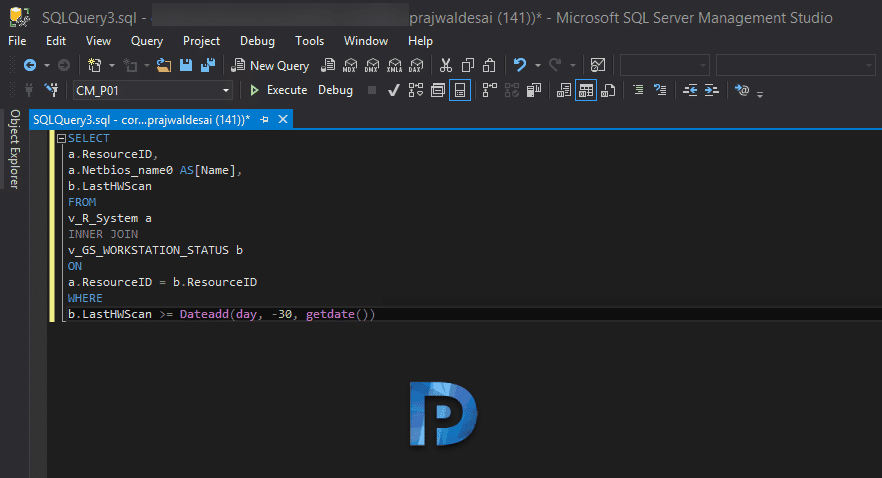
Task: Open the Window menu
Action: coord(366,41)
